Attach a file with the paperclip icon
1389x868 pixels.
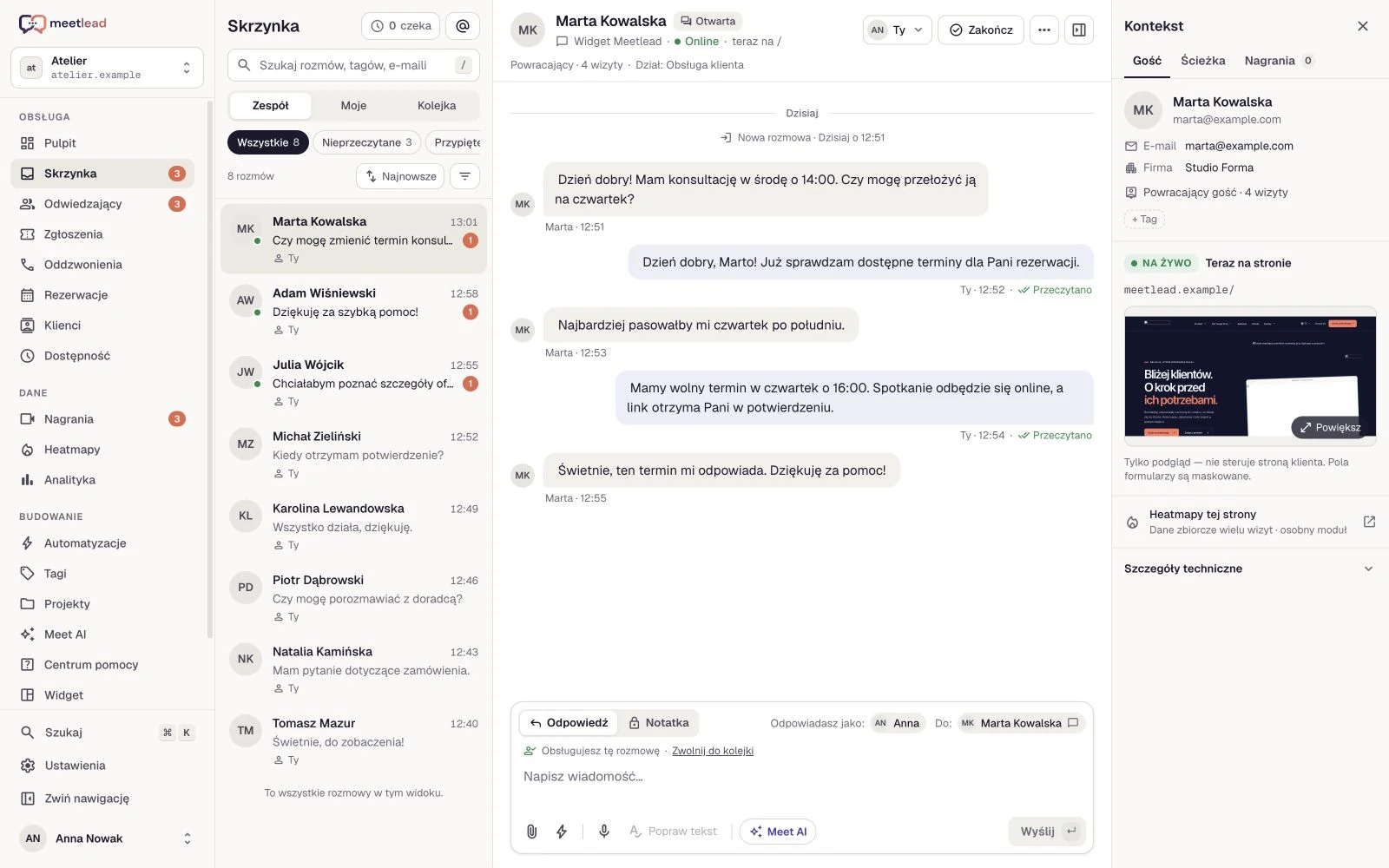532,832
